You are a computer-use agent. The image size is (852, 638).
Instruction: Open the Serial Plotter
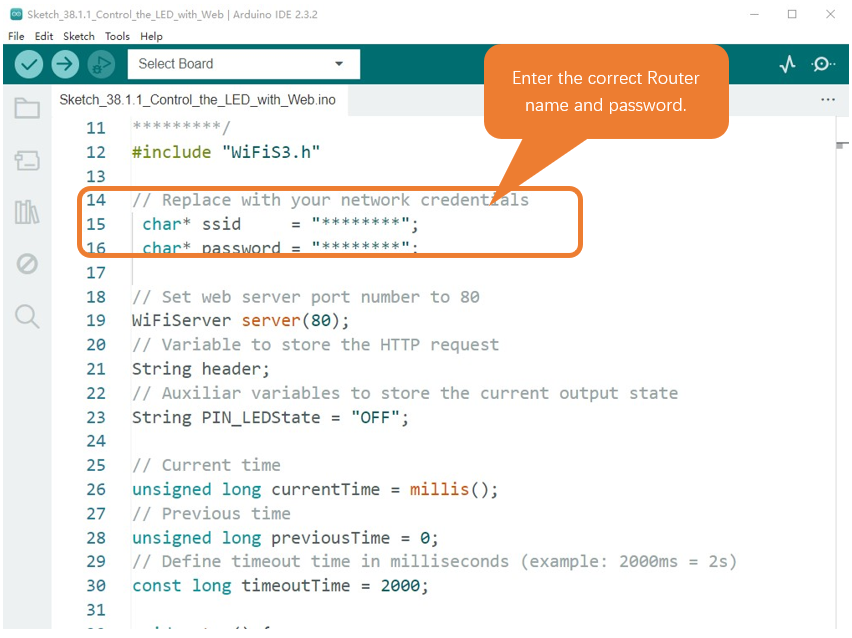[787, 64]
